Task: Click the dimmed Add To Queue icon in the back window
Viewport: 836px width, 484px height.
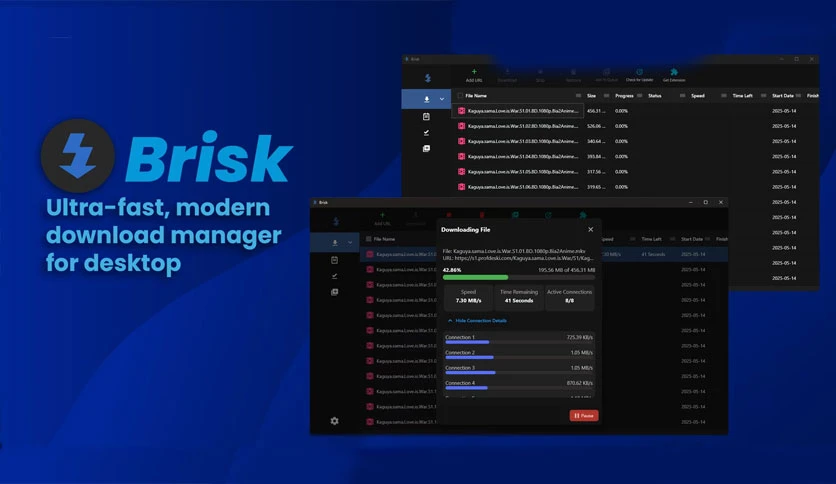Action: click(606, 72)
